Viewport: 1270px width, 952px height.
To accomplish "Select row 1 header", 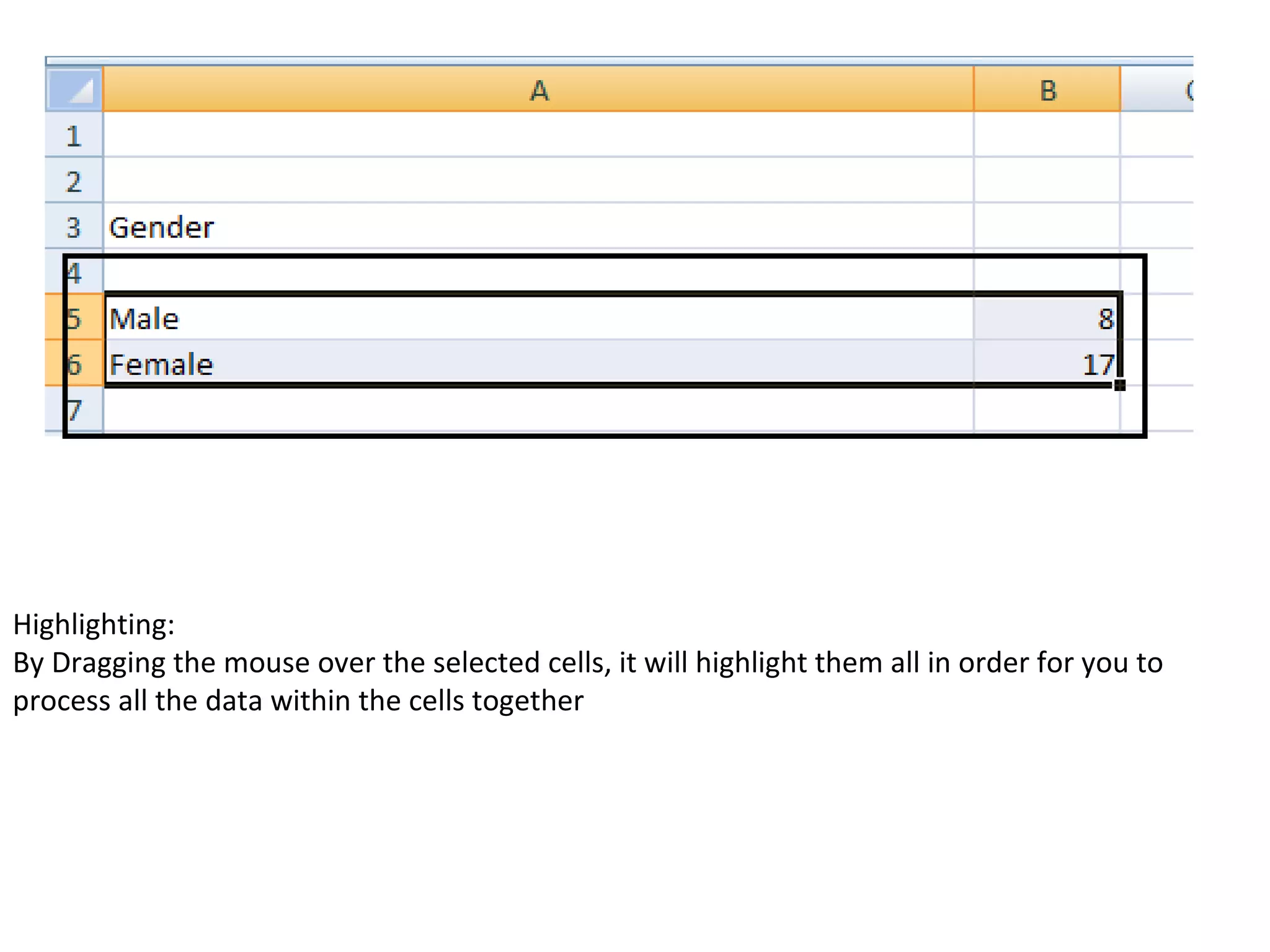I will tap(74, 136).
